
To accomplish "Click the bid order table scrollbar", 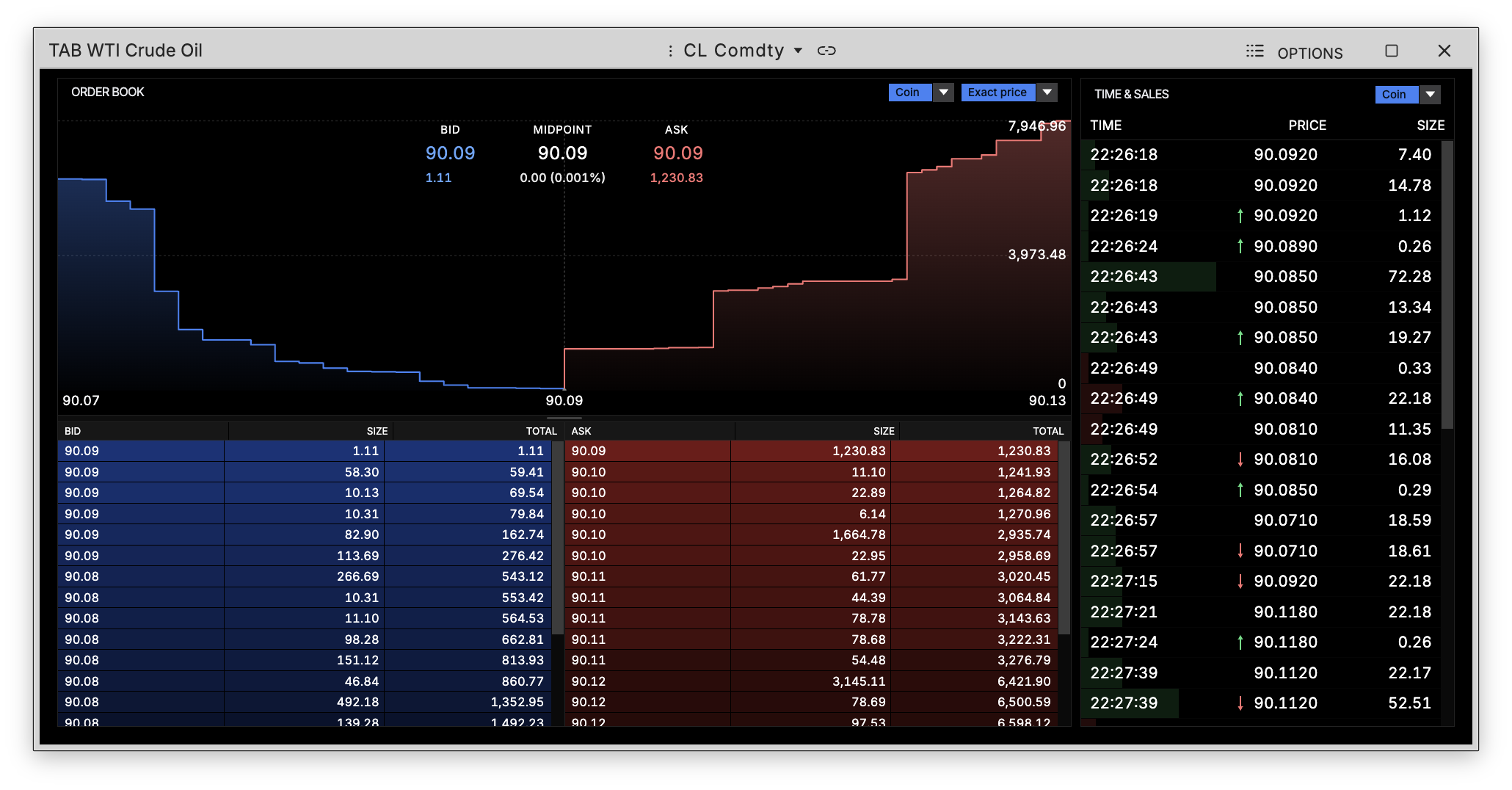I will tap(558, 537).
